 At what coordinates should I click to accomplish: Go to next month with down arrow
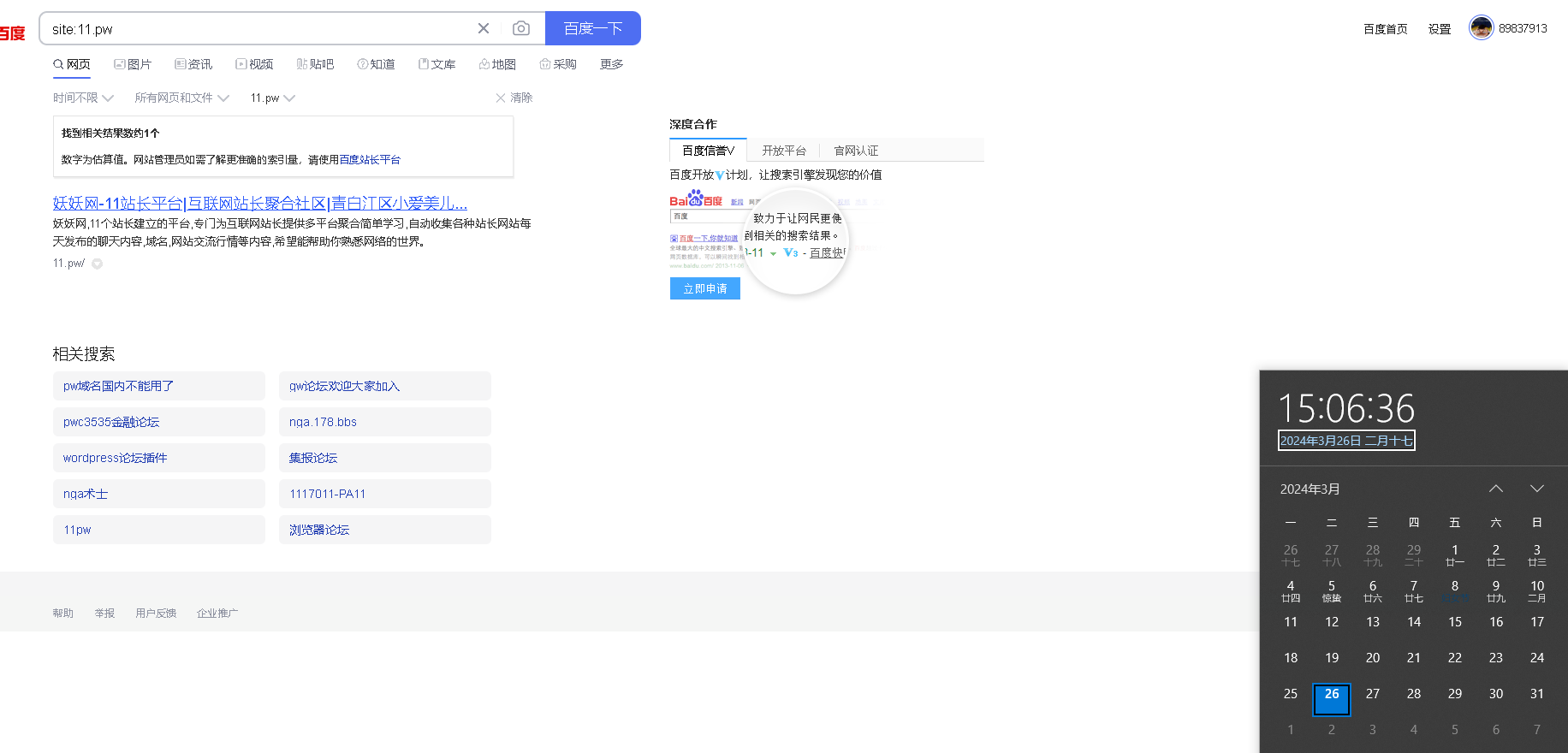(x=1536, y=489)
